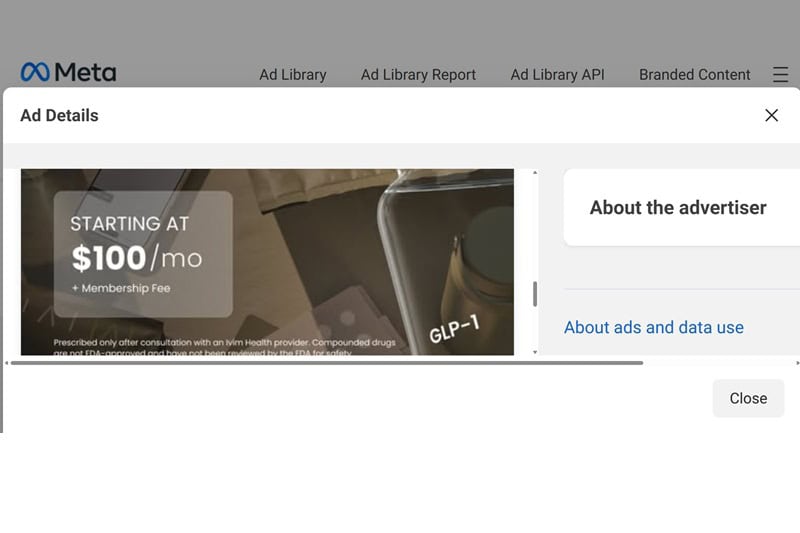The image size is (800, 533).
Task: Click the Ad Details heading text
Action: [59, 116]
